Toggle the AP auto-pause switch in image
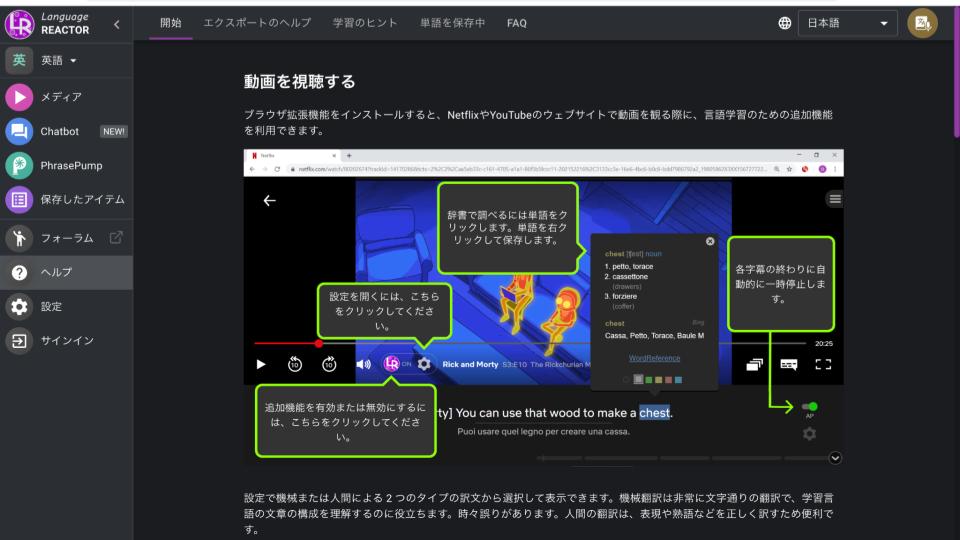 click(x=809, y=407)
